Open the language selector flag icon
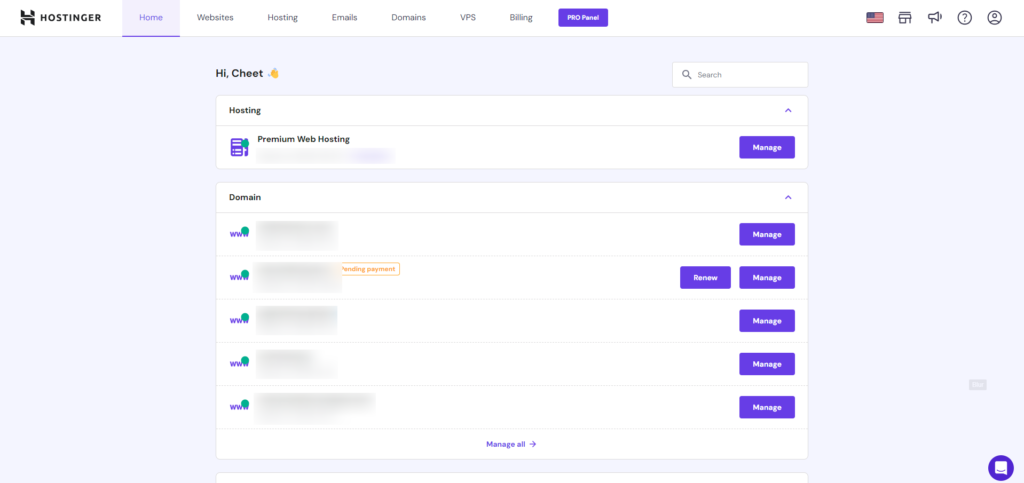The height and width of the screenshot is (483, 1024). pos(875,18)
